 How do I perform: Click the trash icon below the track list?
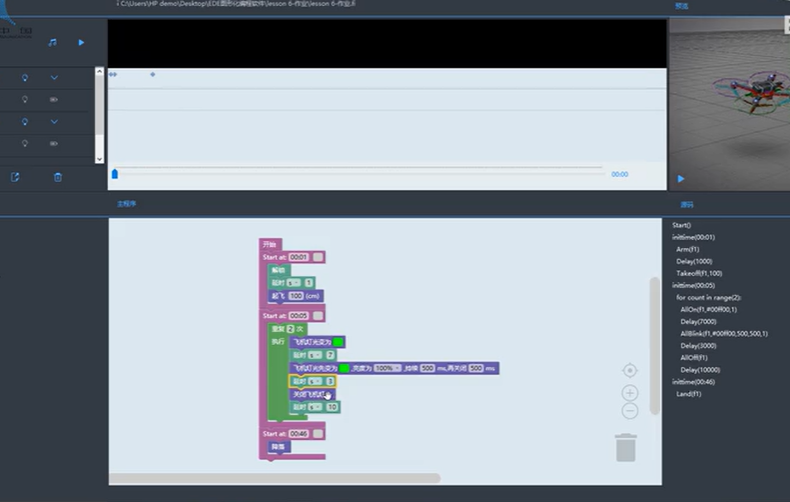58,177
